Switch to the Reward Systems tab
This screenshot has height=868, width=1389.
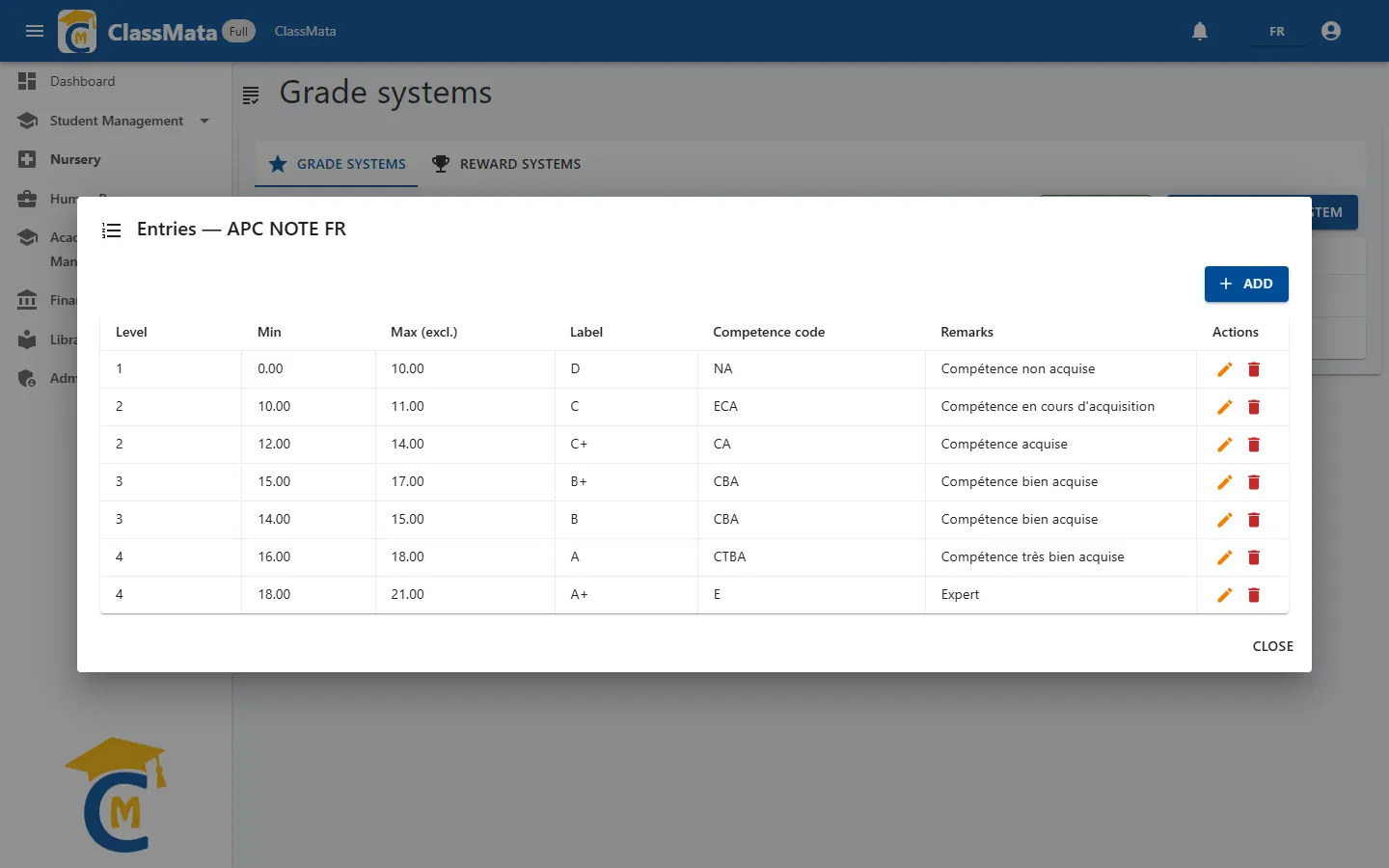(x=506, y=164)
